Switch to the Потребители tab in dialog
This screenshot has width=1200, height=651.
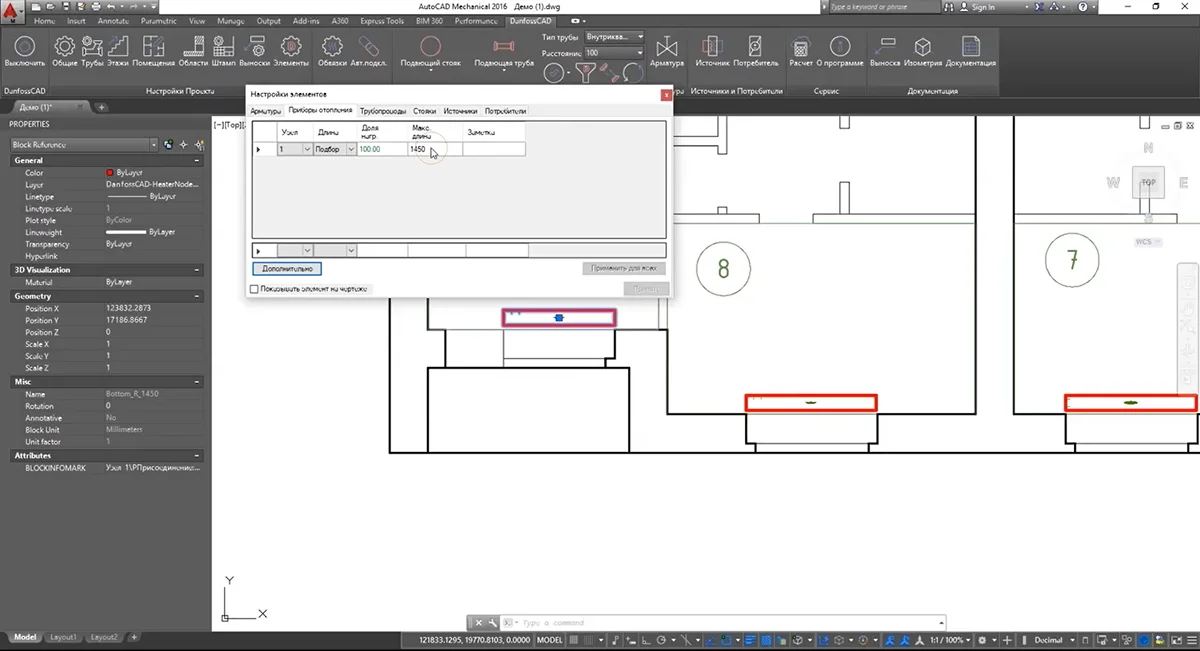(x=505, y=111)
